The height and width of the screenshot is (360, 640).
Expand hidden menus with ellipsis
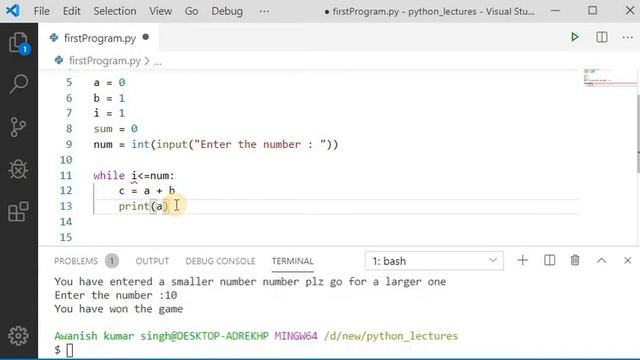264,11
